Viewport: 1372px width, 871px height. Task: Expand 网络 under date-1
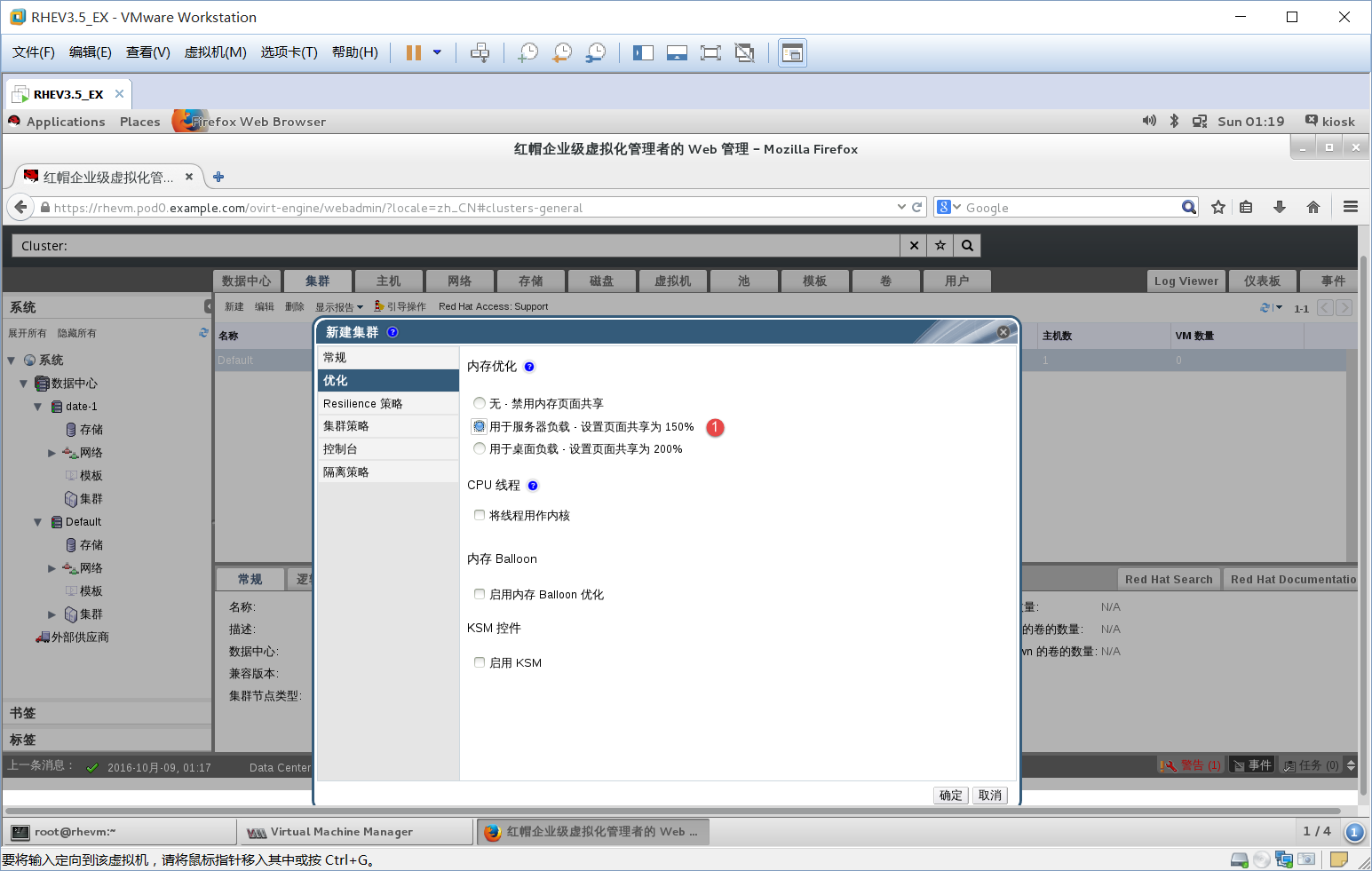52,453
